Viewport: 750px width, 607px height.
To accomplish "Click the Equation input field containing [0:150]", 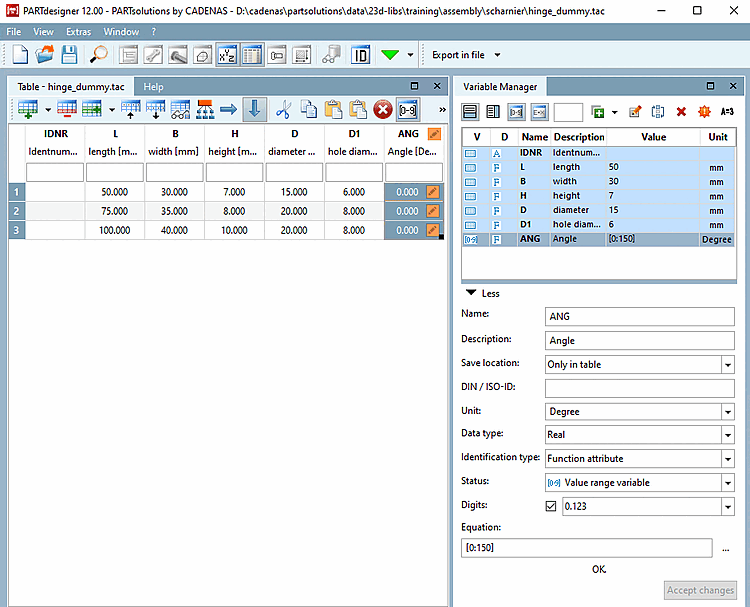I will click(x=587, y=548).
